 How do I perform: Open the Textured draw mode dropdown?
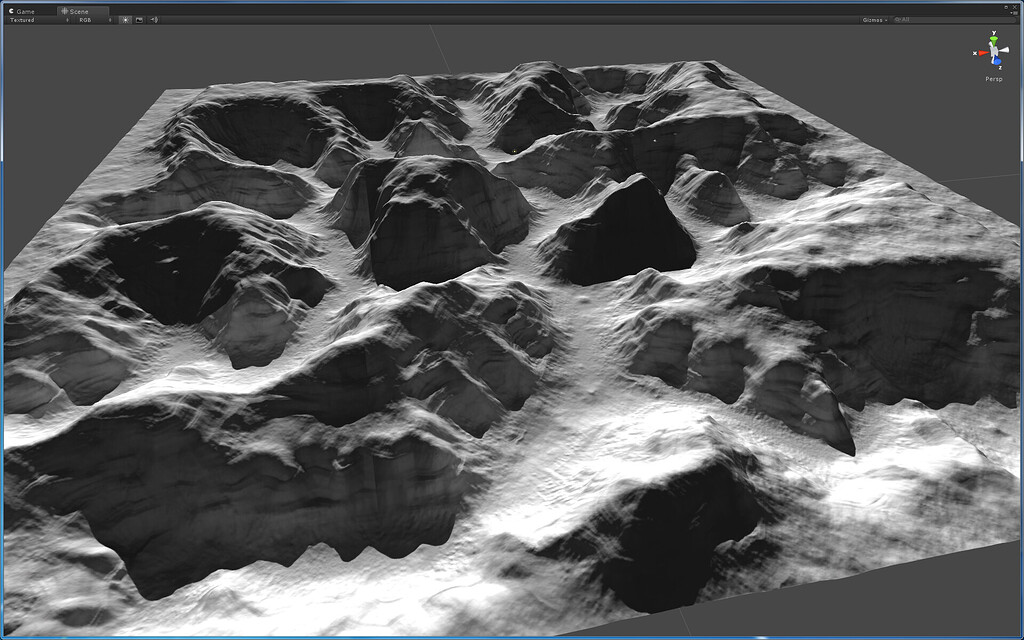pos(30,18)
